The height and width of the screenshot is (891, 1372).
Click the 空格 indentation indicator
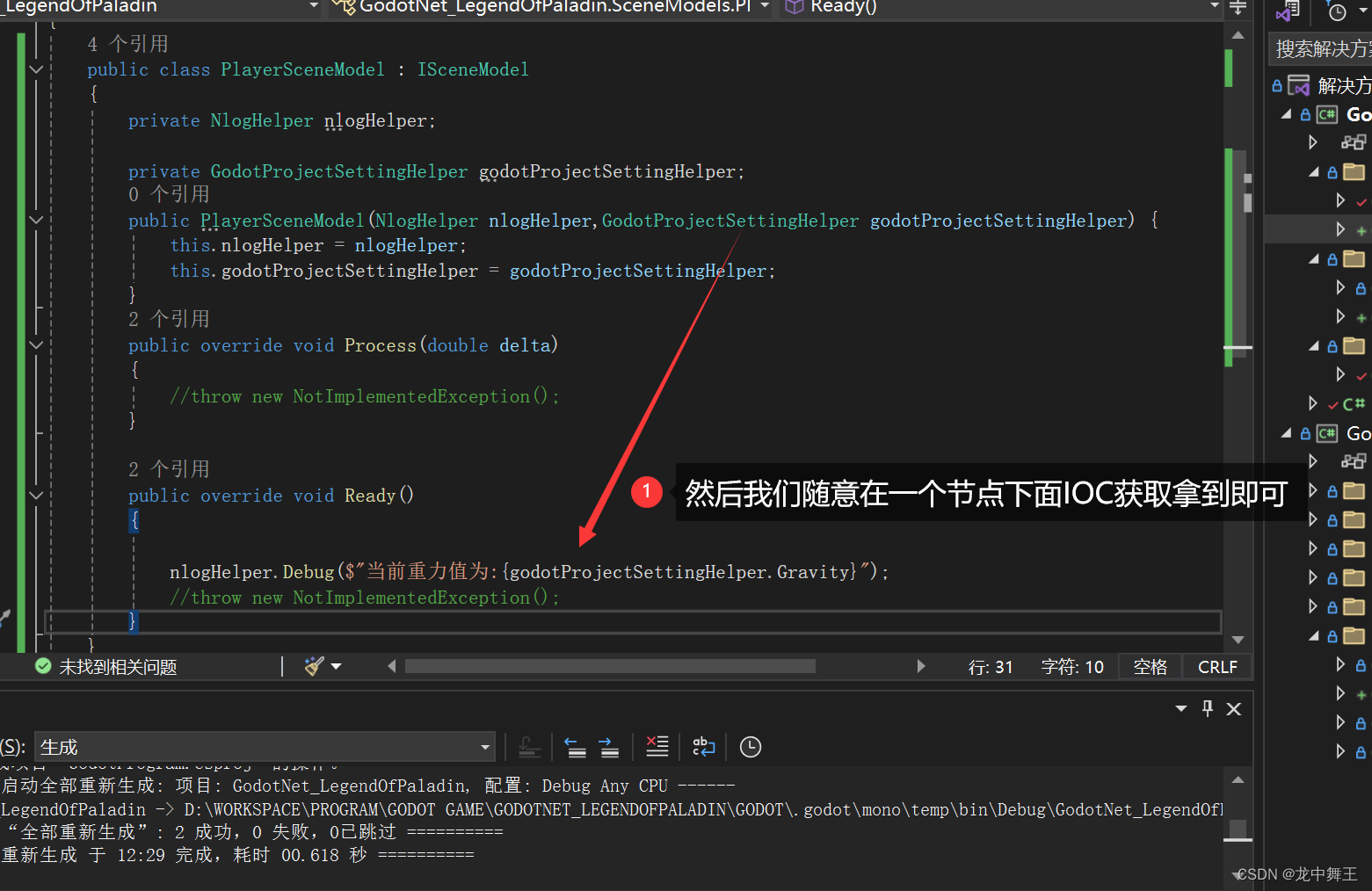tap(1151, 667)
